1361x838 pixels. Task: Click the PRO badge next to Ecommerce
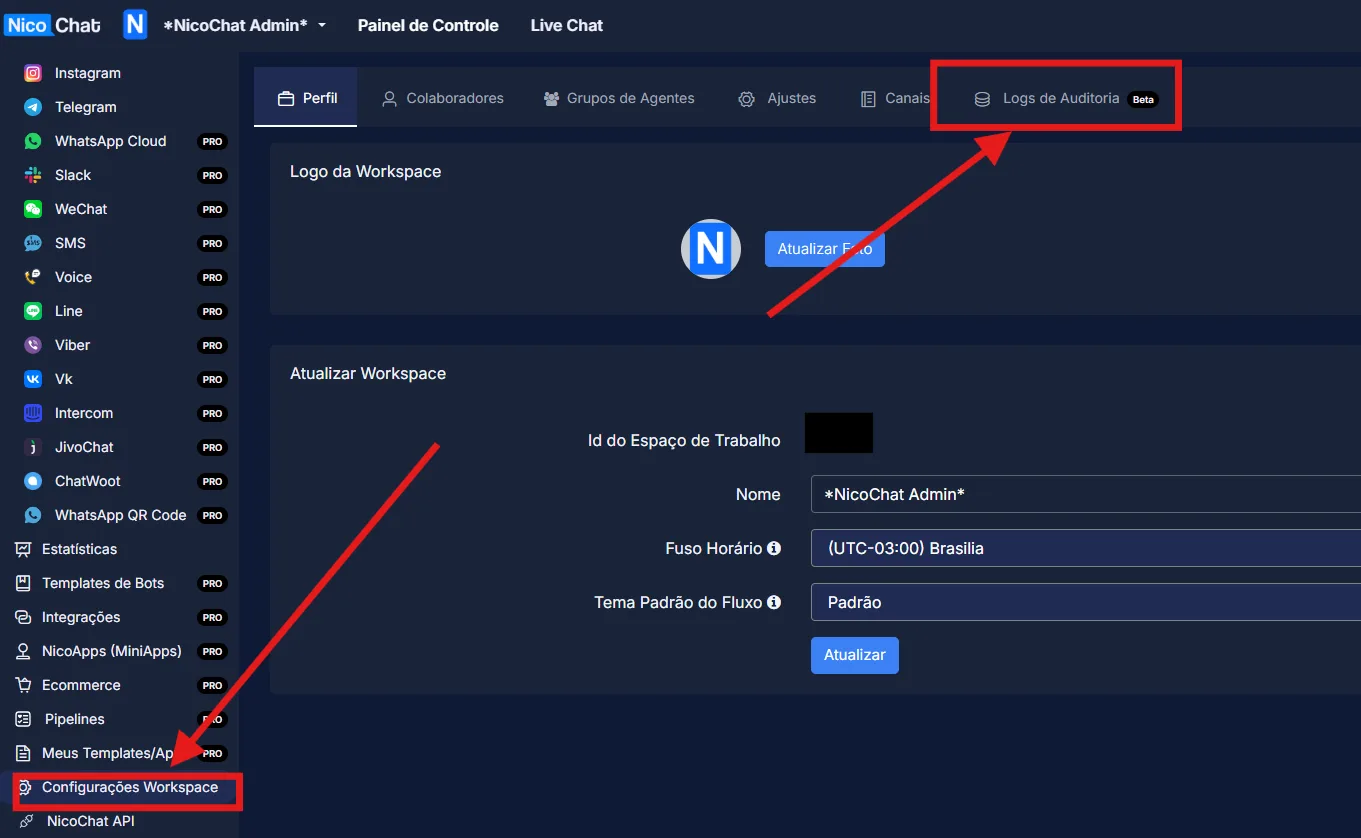212,685
